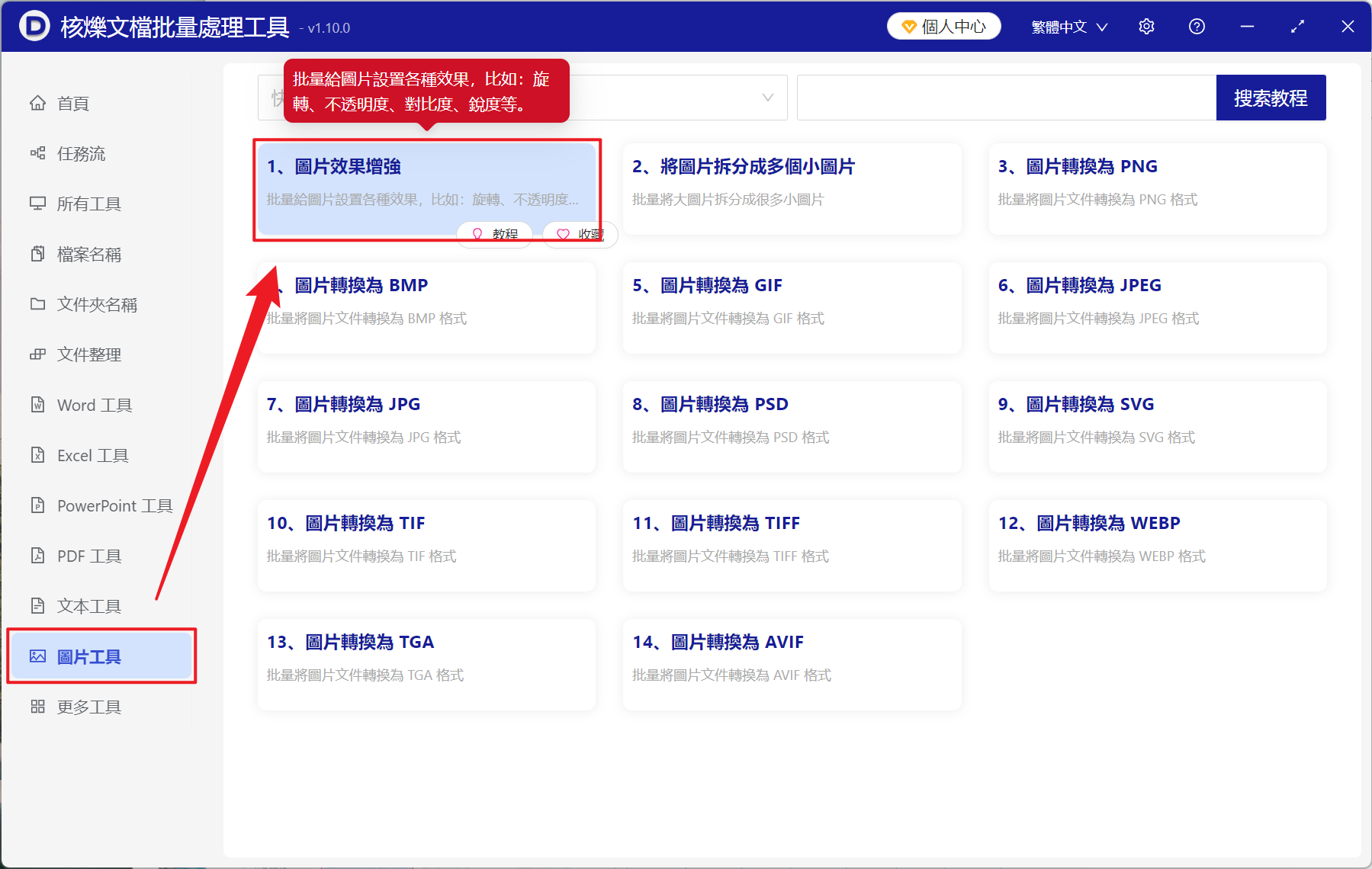
Task: Open the 圖片轉換為 PNG tool card
Action: (1156, 189)
